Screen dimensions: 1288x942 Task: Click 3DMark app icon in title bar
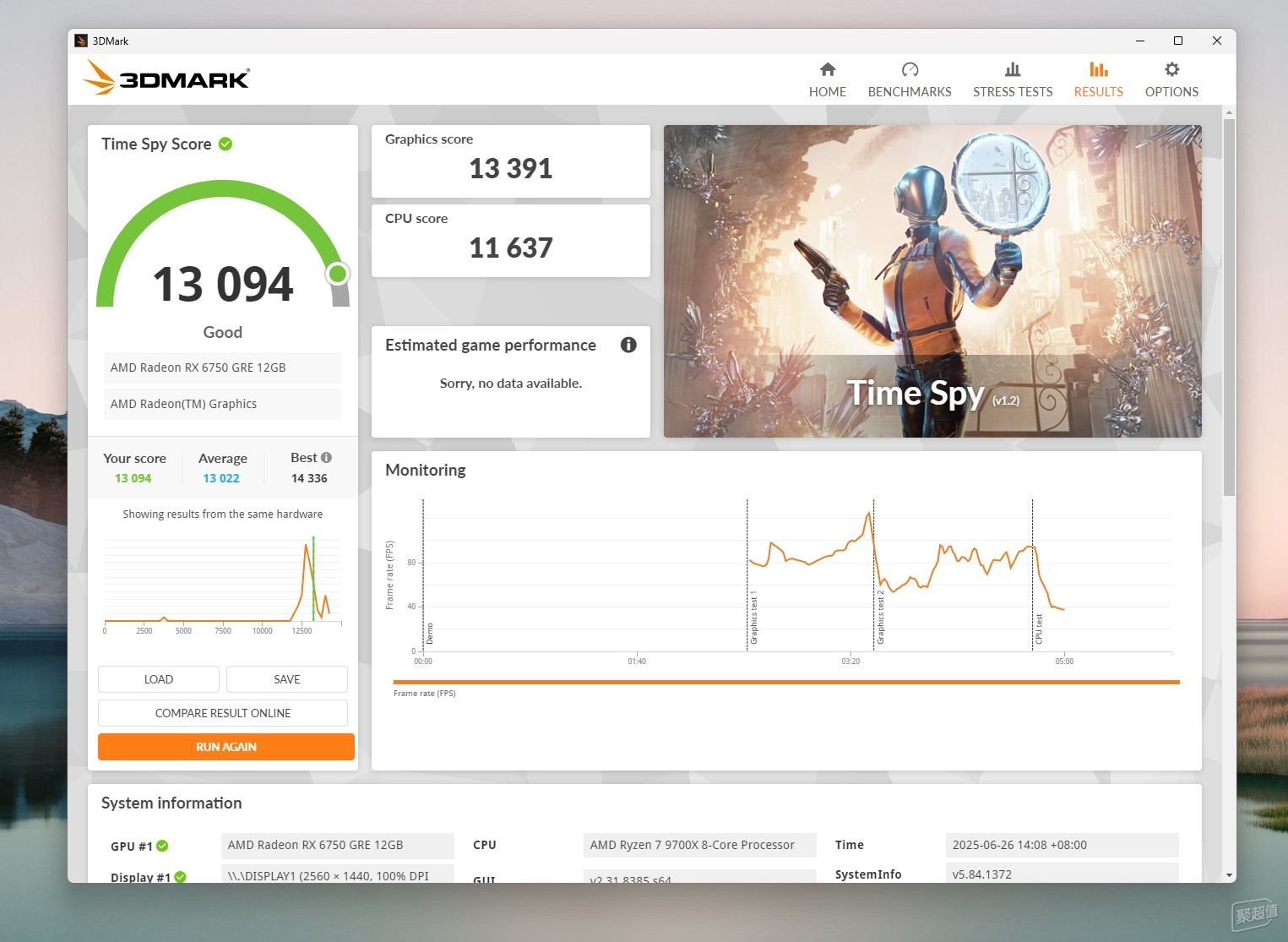click(x=81, y=41)
